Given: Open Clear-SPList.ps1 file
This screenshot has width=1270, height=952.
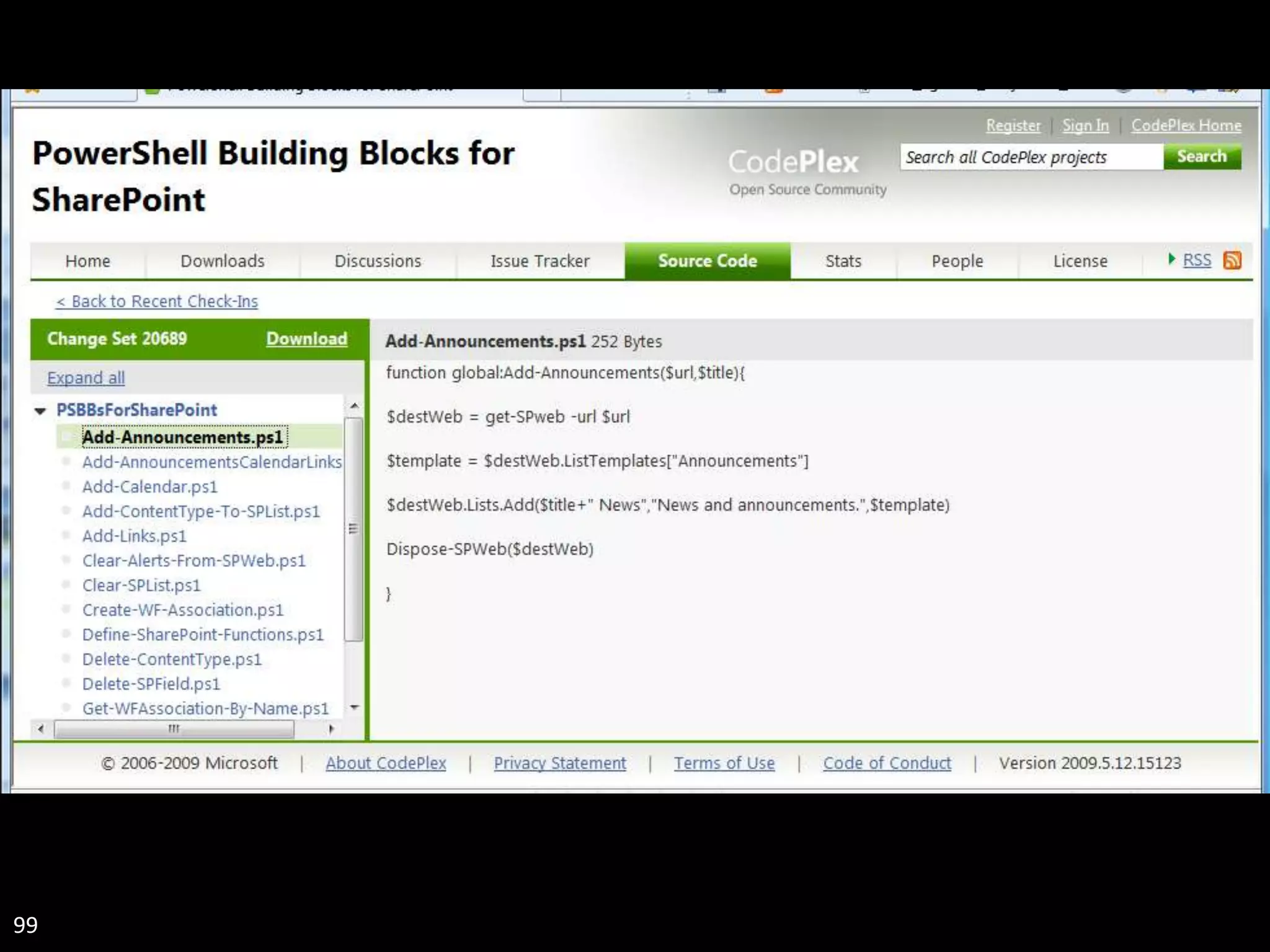Looking at the screenshot, I should [141, 586].
